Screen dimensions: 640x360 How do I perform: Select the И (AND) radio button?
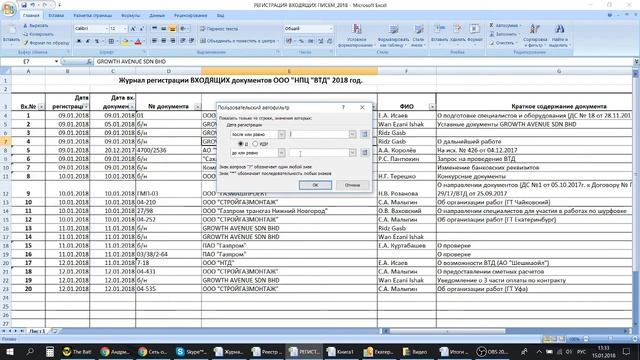pos(240,144)
